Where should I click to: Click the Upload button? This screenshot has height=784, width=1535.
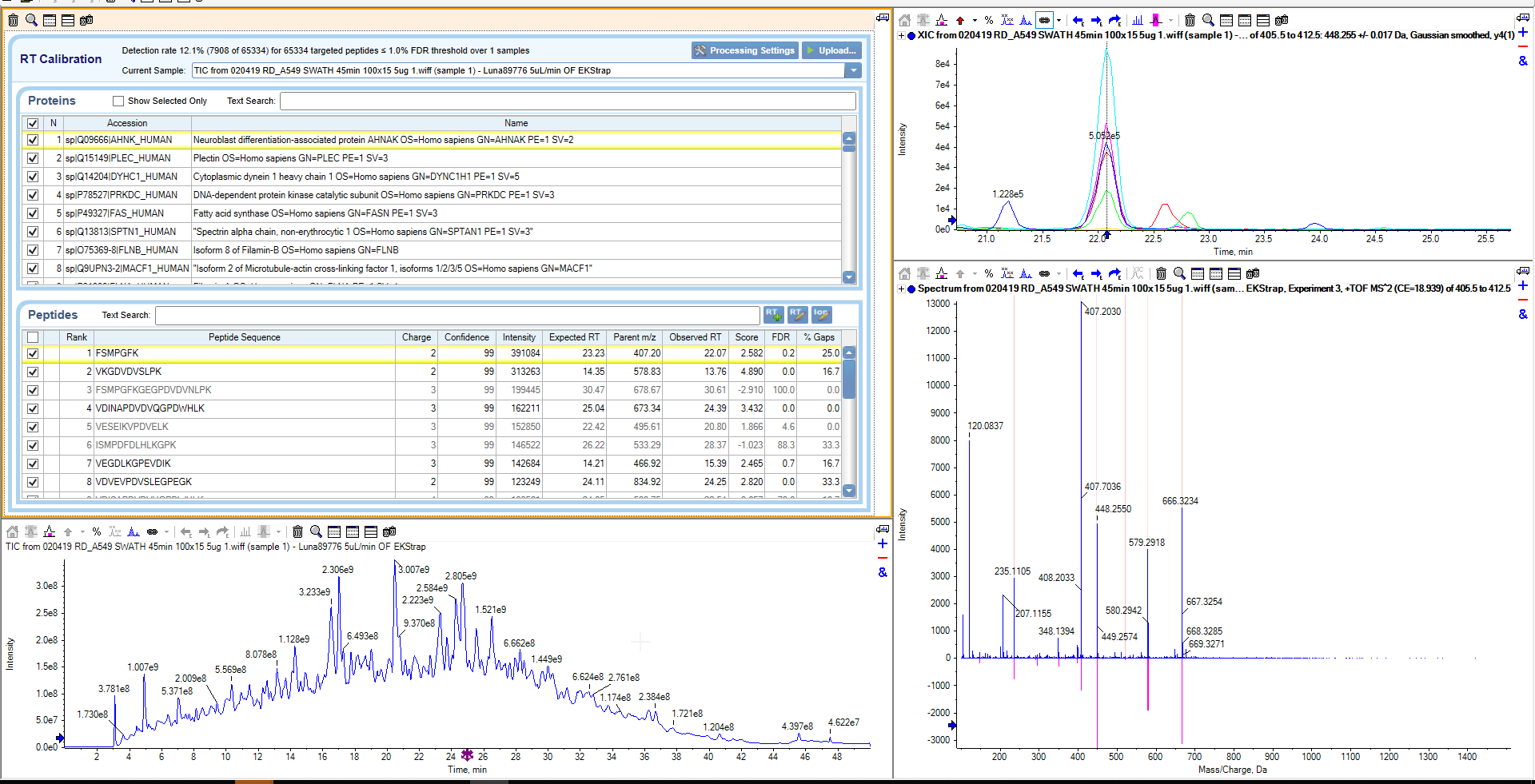pyautogui.click(x=831, y=50)
